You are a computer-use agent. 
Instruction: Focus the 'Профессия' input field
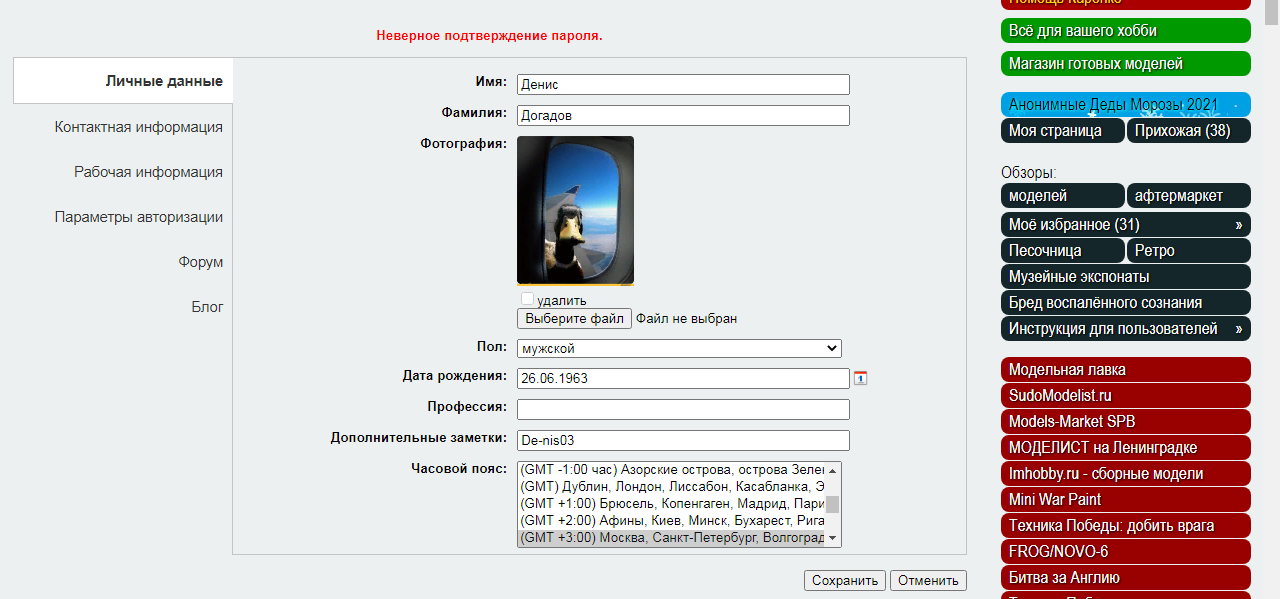(683, 409)
